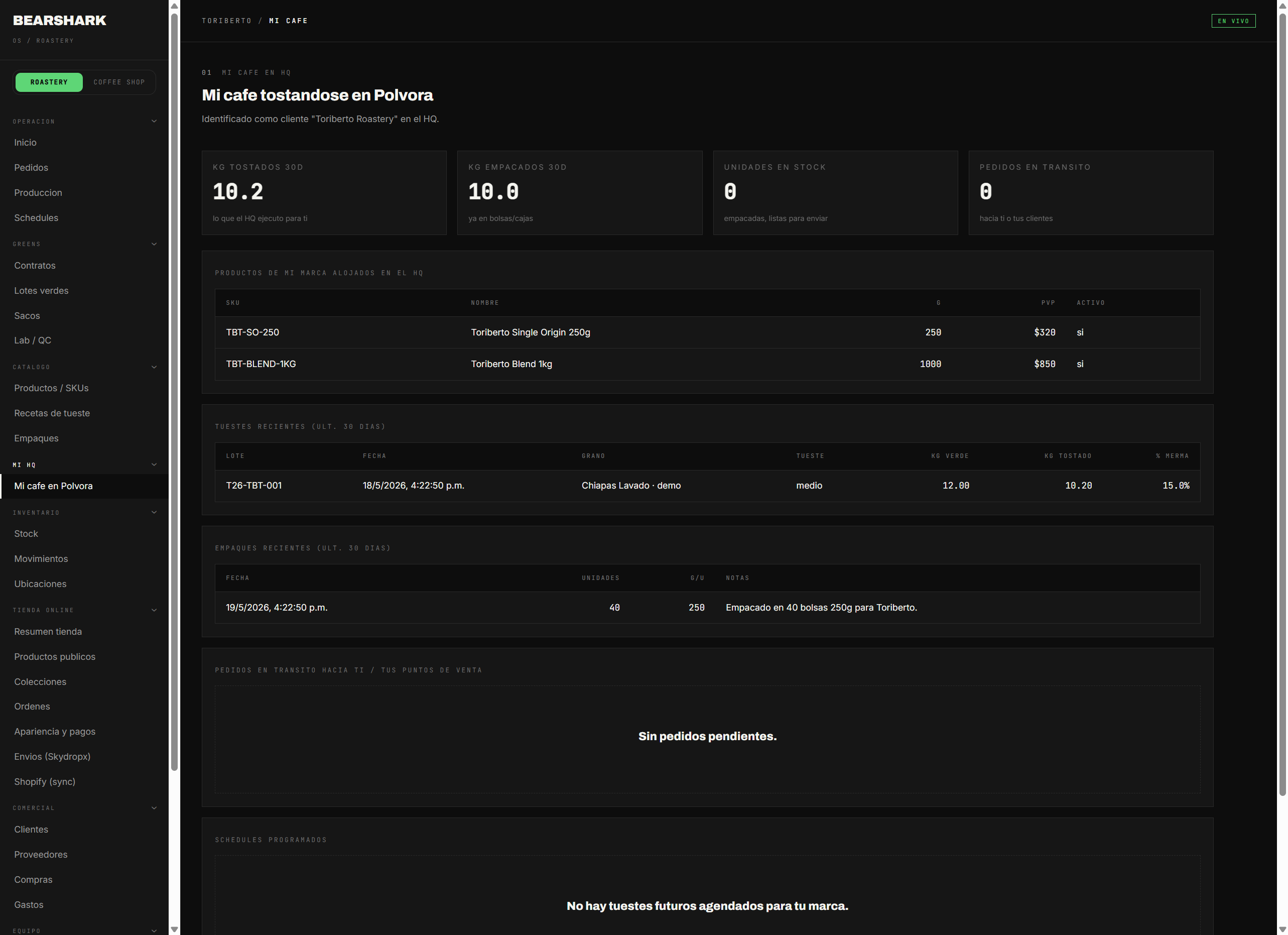Open Compras page
The height and width of the screenshot is (935, 1288).
pyautogui.click(x=84, y=879)
